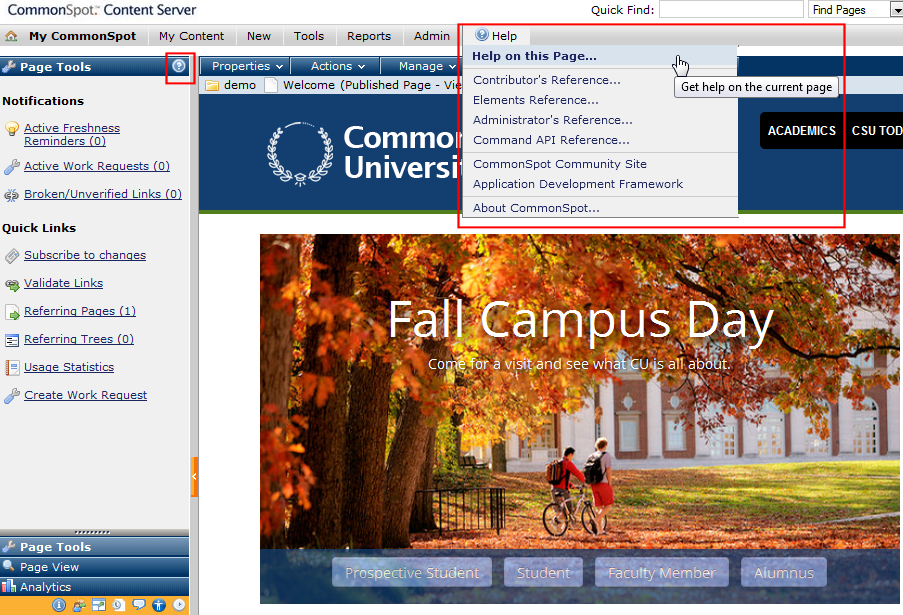
Task: Open the New menu
Action: point(259,36)
